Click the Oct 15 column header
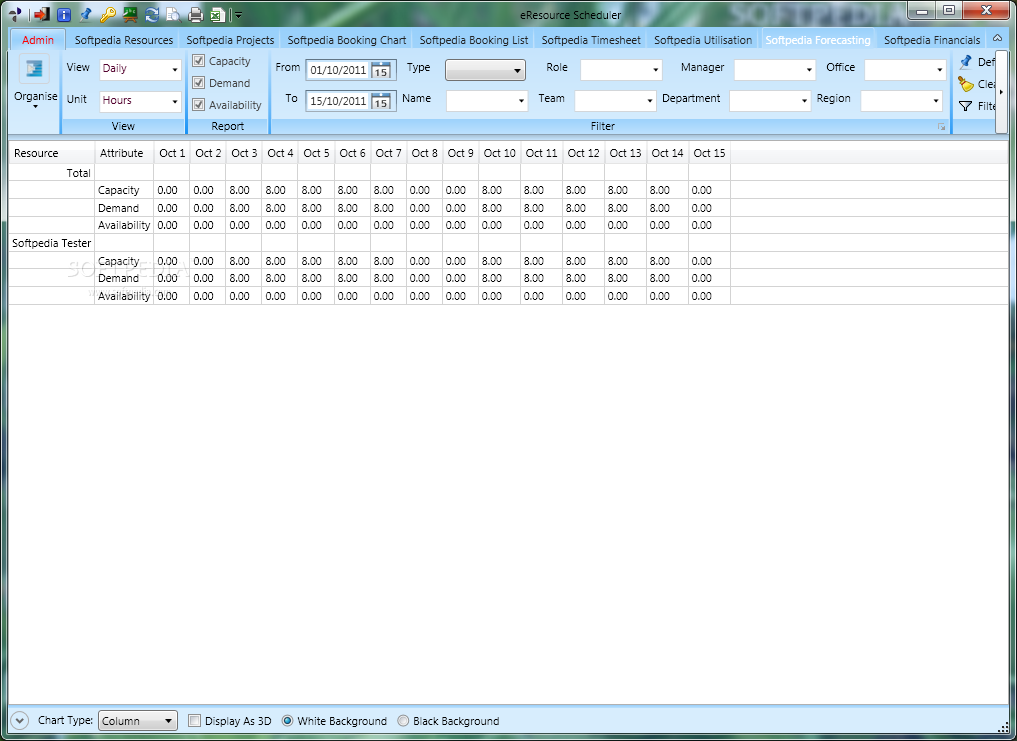This screenshot has height=741, width=1017. (x=710, y=154)
